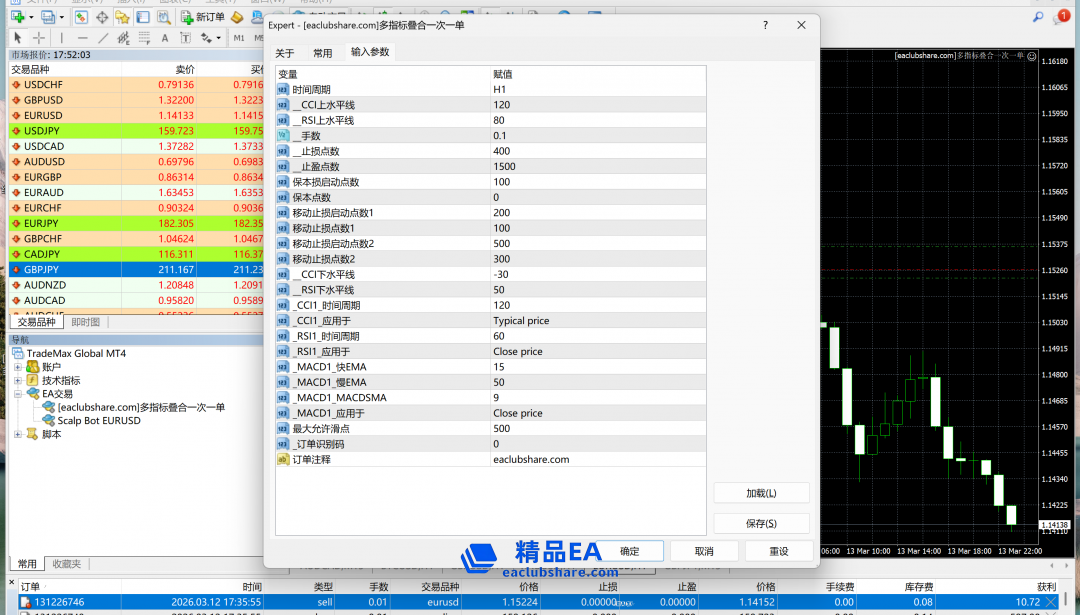
Task: Collapse the EA交易 tree node
Action: [17, 394]
